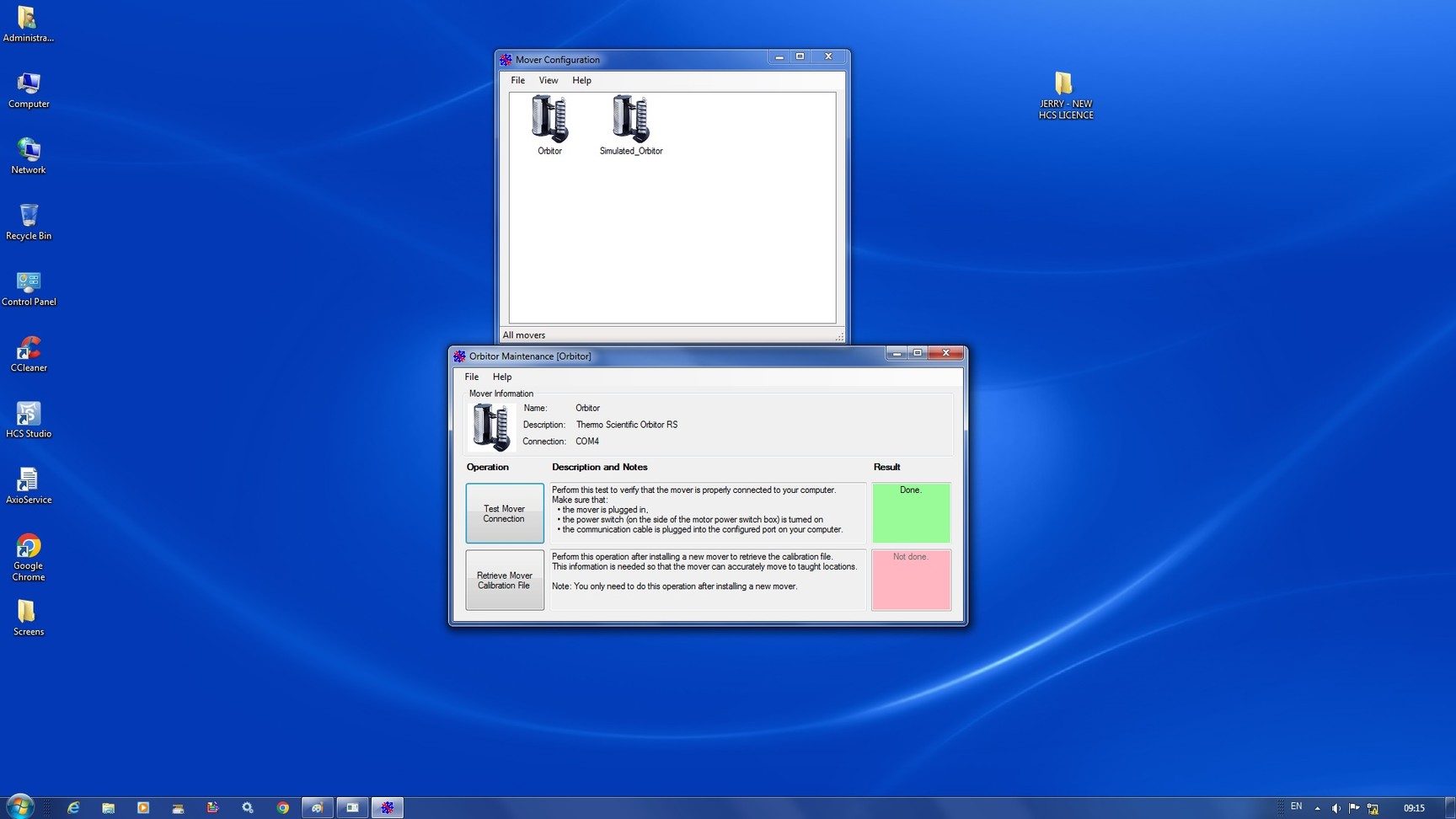Open the Windows Start menu
The height and width of the screenshot is (819, 1456).
point(19,806)
